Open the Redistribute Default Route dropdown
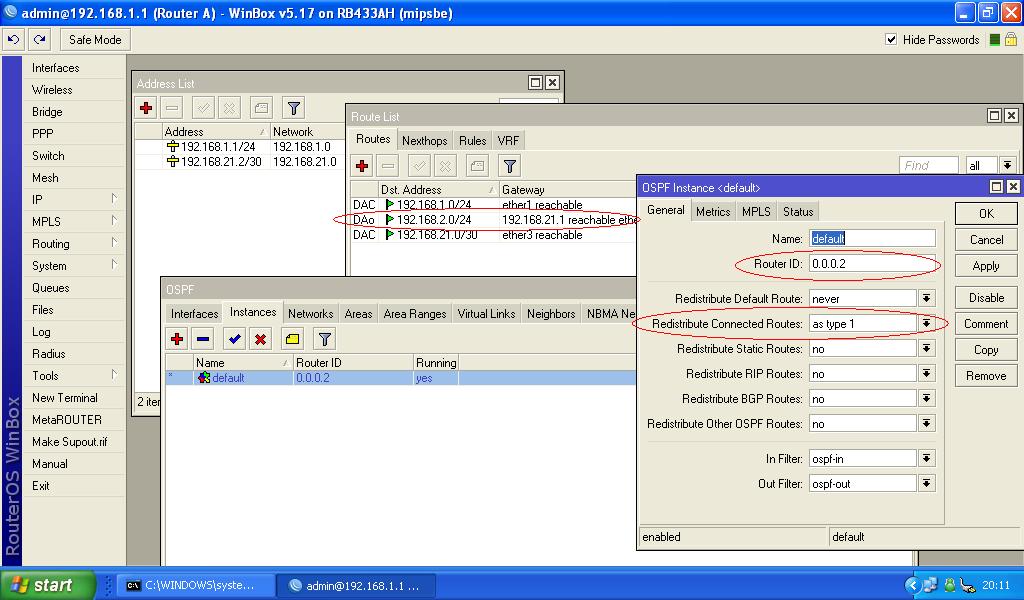The height and width of the screenshot is (600, 1024). [927, 299]
